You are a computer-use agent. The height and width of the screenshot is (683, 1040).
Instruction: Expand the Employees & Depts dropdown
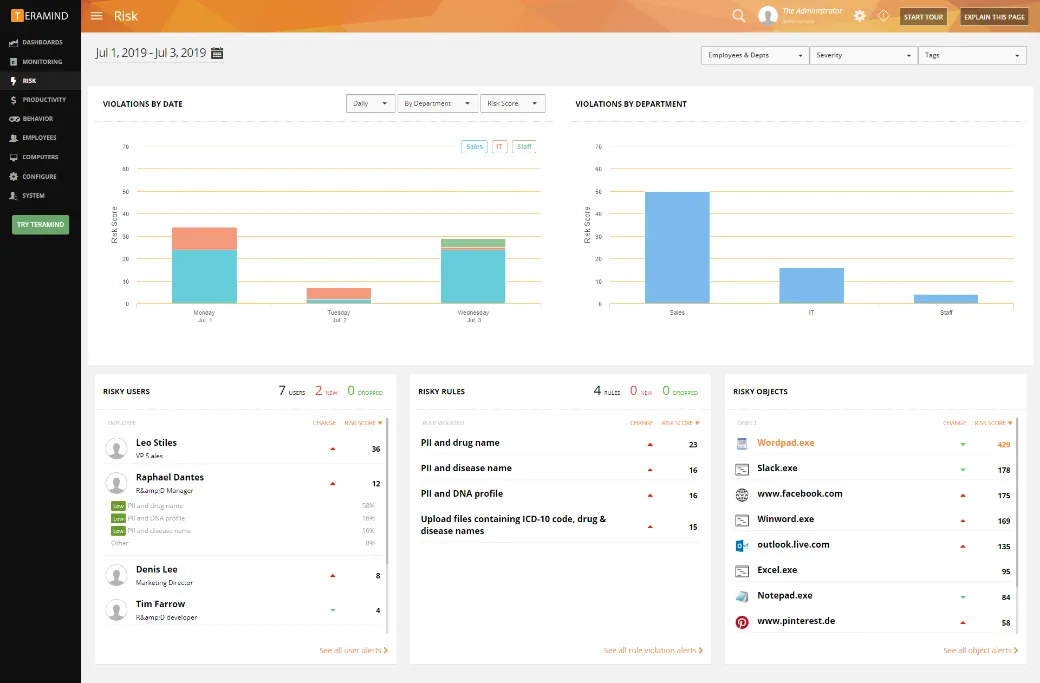(x=755, y=56)
